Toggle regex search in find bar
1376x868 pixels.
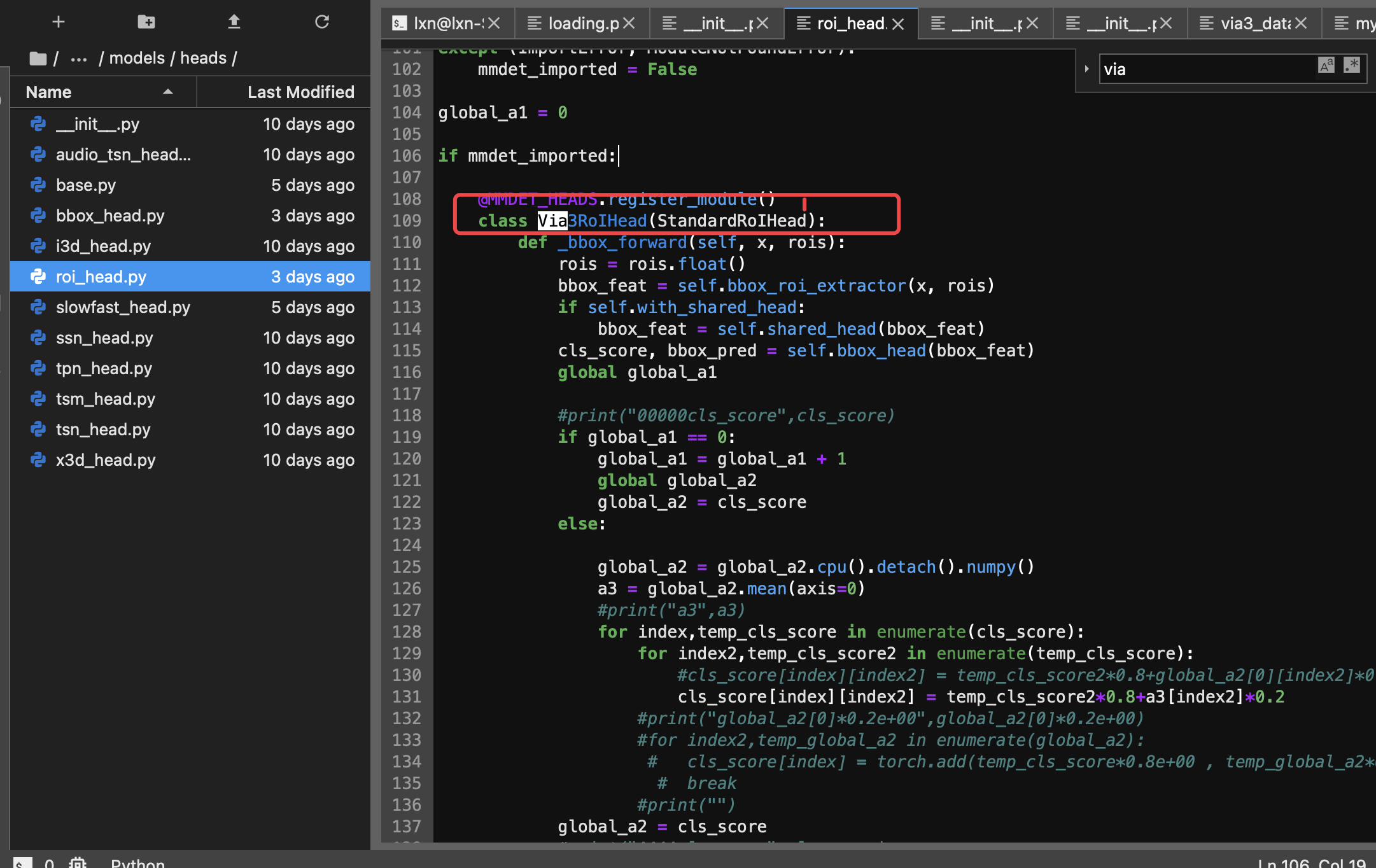point(1353,68)
